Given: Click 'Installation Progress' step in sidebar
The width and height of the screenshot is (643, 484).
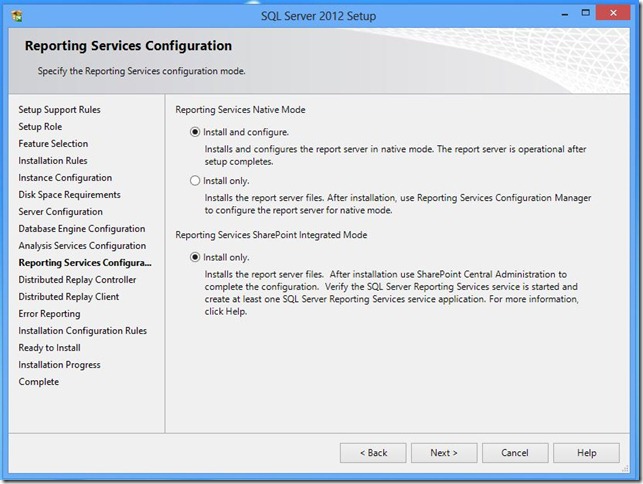Looking at the screenshot, I should tap(59, 365).
